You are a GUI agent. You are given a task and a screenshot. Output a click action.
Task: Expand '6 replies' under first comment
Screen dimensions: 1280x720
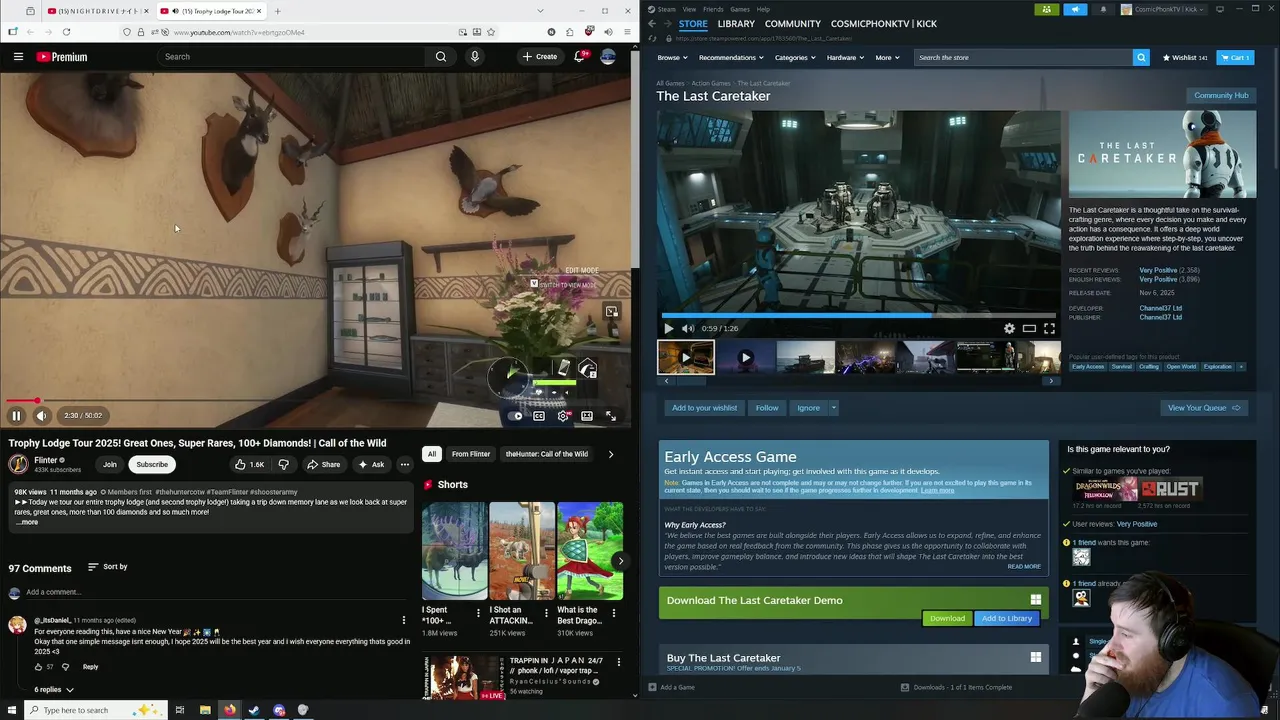pos(54,690)
